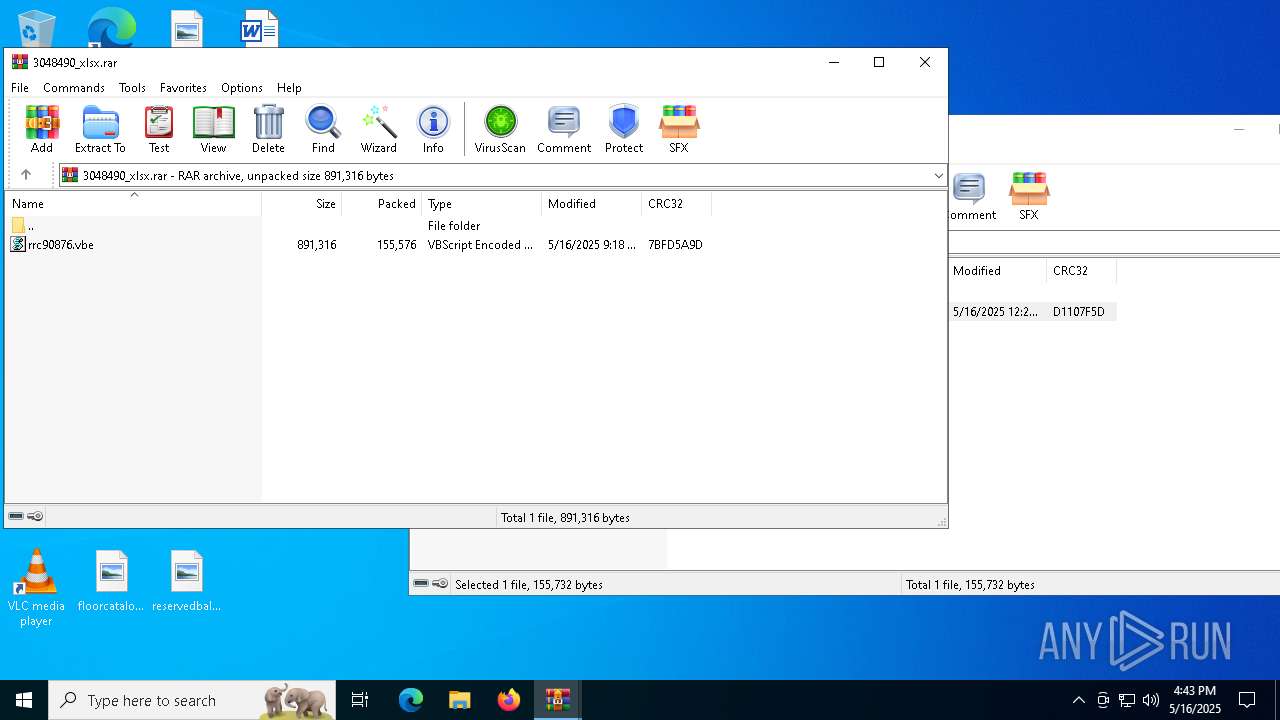Open the Windows Start menu

24,700
